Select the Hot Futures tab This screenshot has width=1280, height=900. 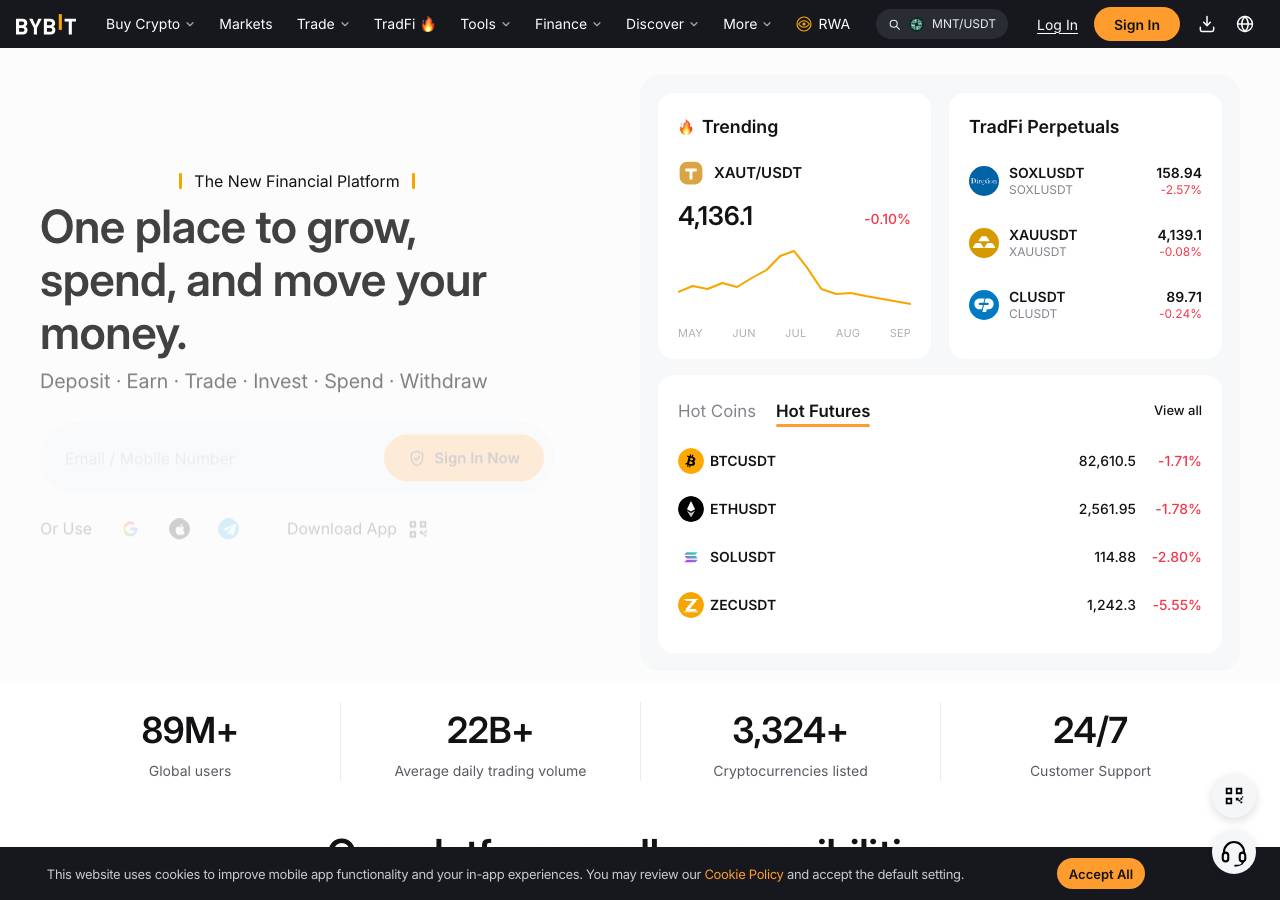(x=823, y=411)
